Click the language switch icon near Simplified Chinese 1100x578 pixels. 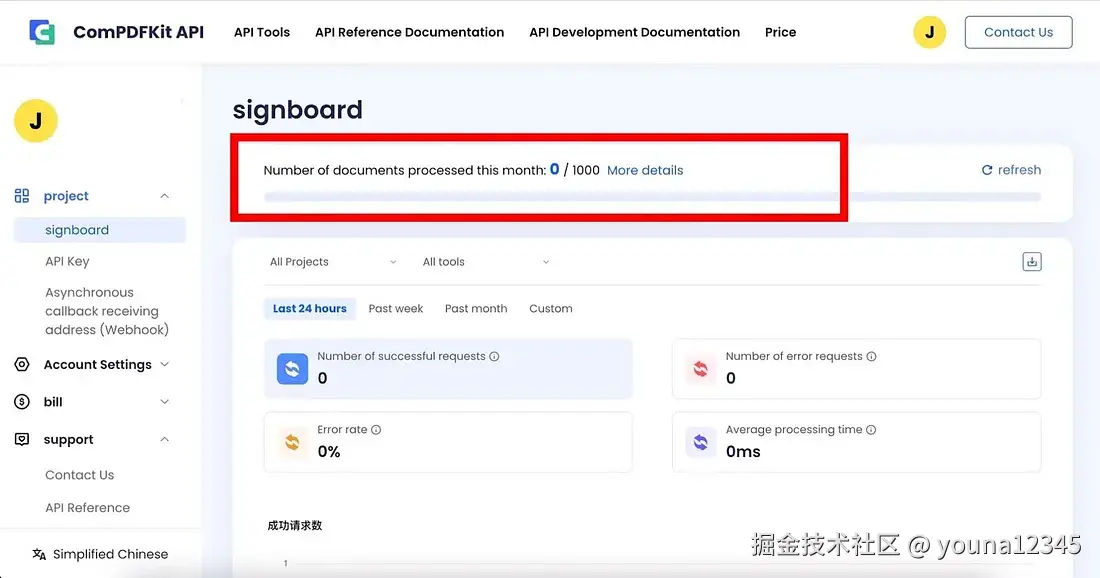tap(38, 553)
